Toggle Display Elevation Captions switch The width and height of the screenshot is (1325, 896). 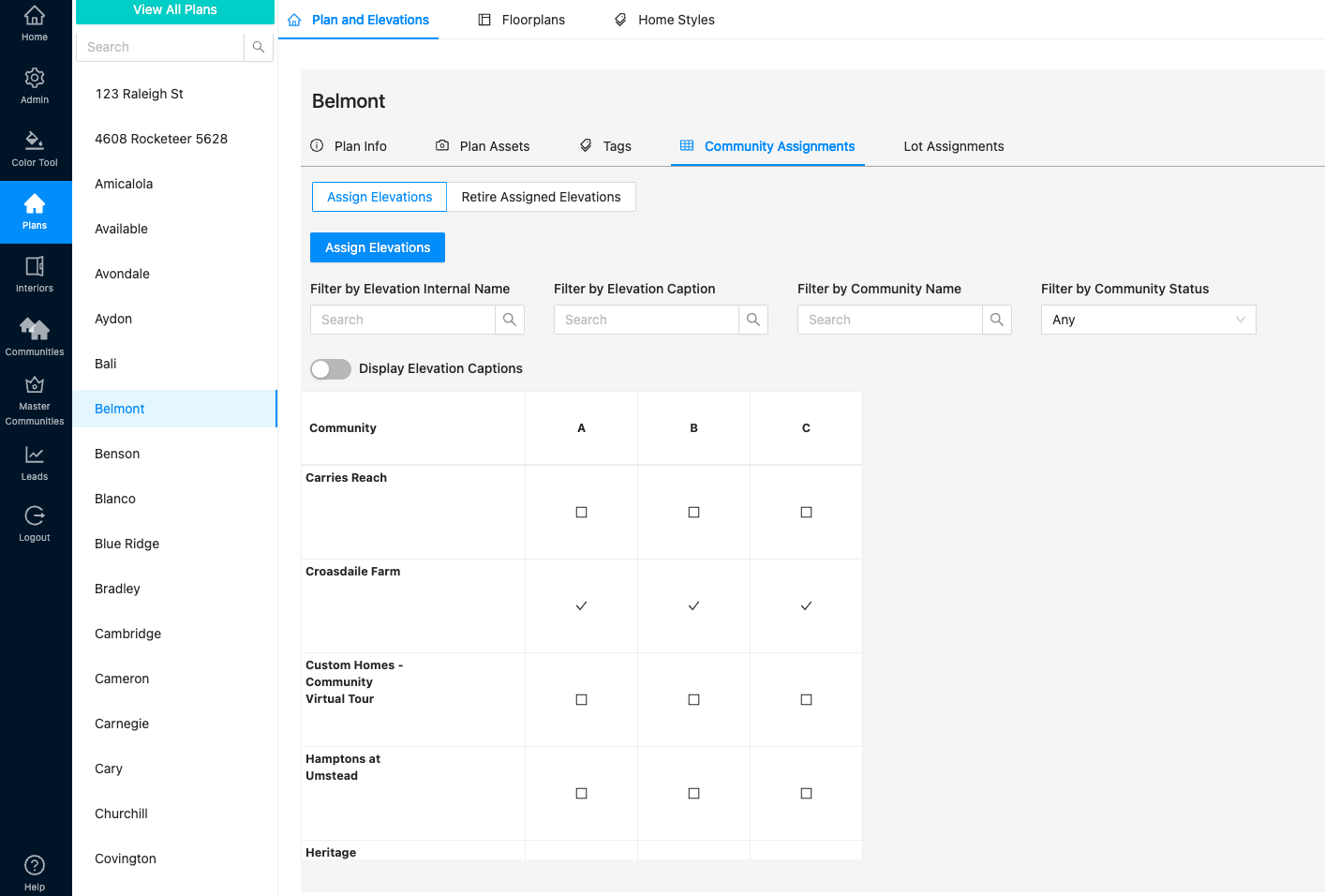(331, 369)
